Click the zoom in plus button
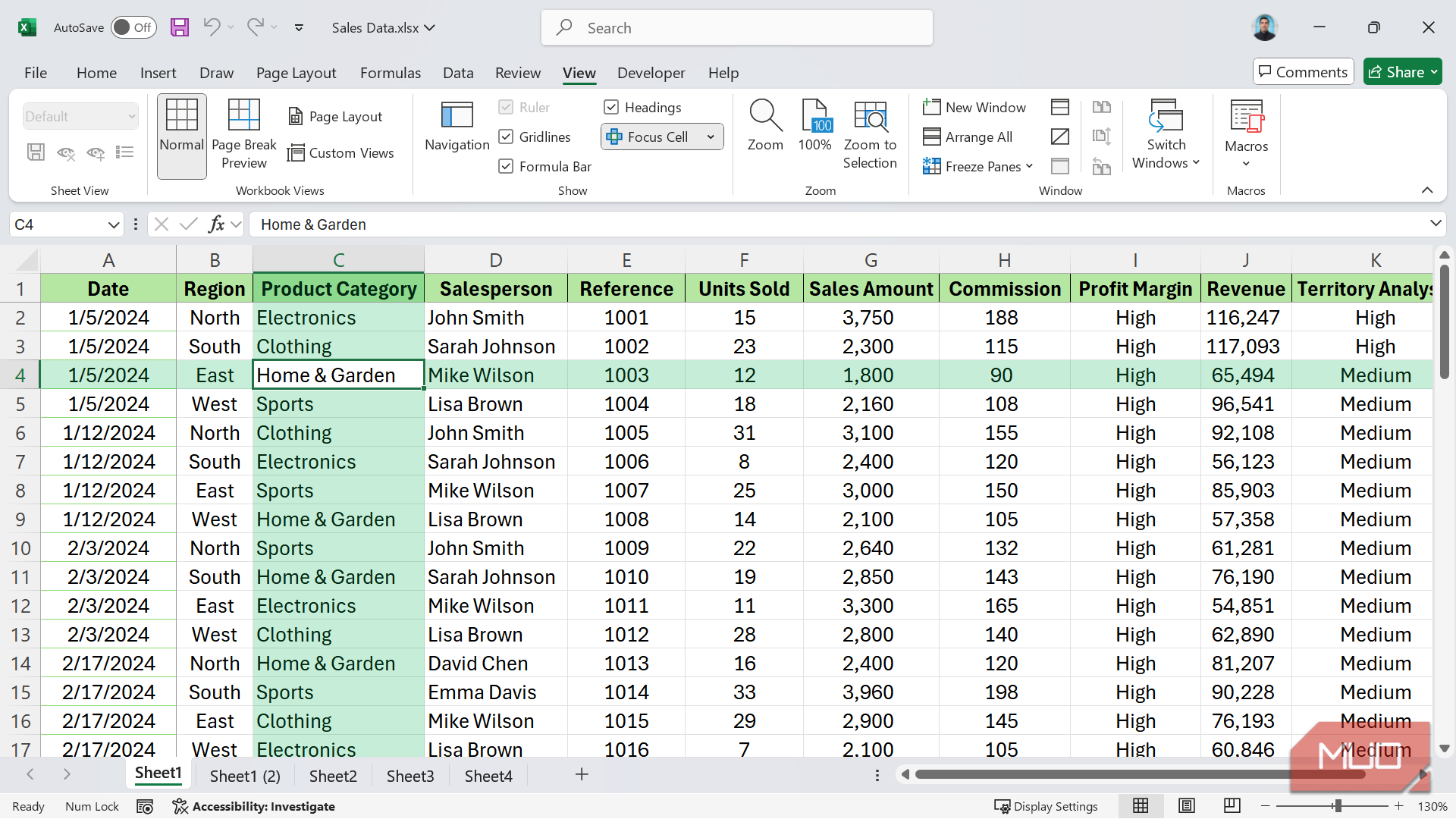This screenshot has height=819, width=1456. [x=1399, y=806]
